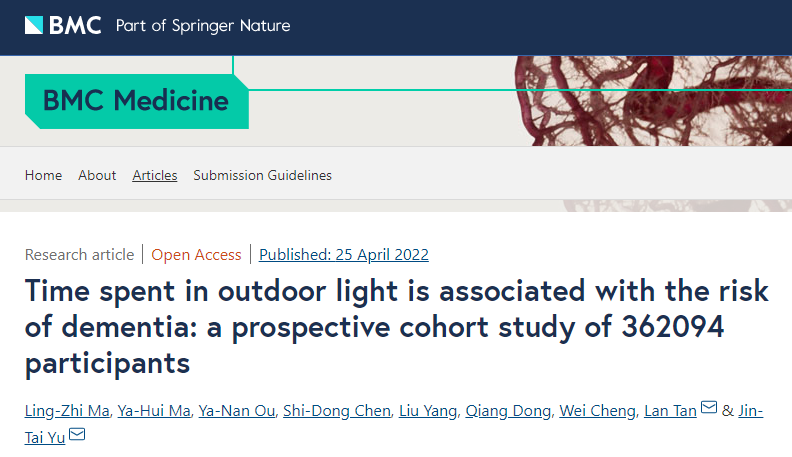Click author Ya-Nan Ou link
This screenshot has width=792, height=457.
[237, 411]
